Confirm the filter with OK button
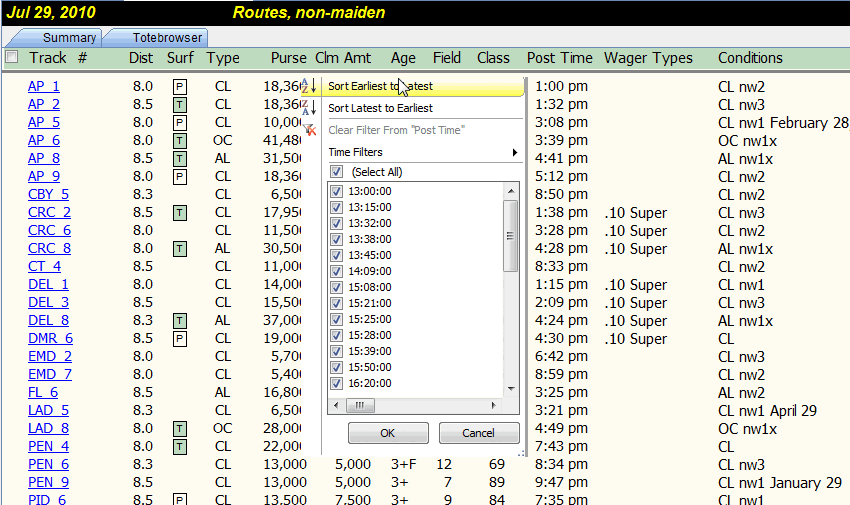 pyautogui.click(x=388, y=433)
